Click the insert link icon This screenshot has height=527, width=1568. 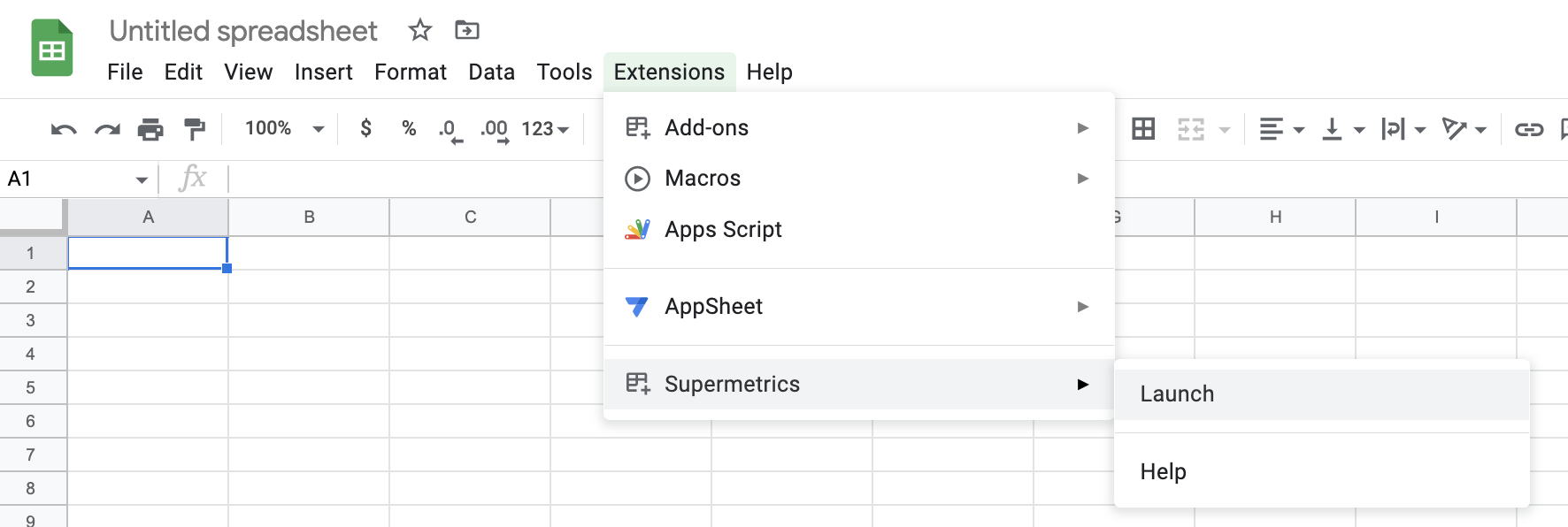[1528, 130]
